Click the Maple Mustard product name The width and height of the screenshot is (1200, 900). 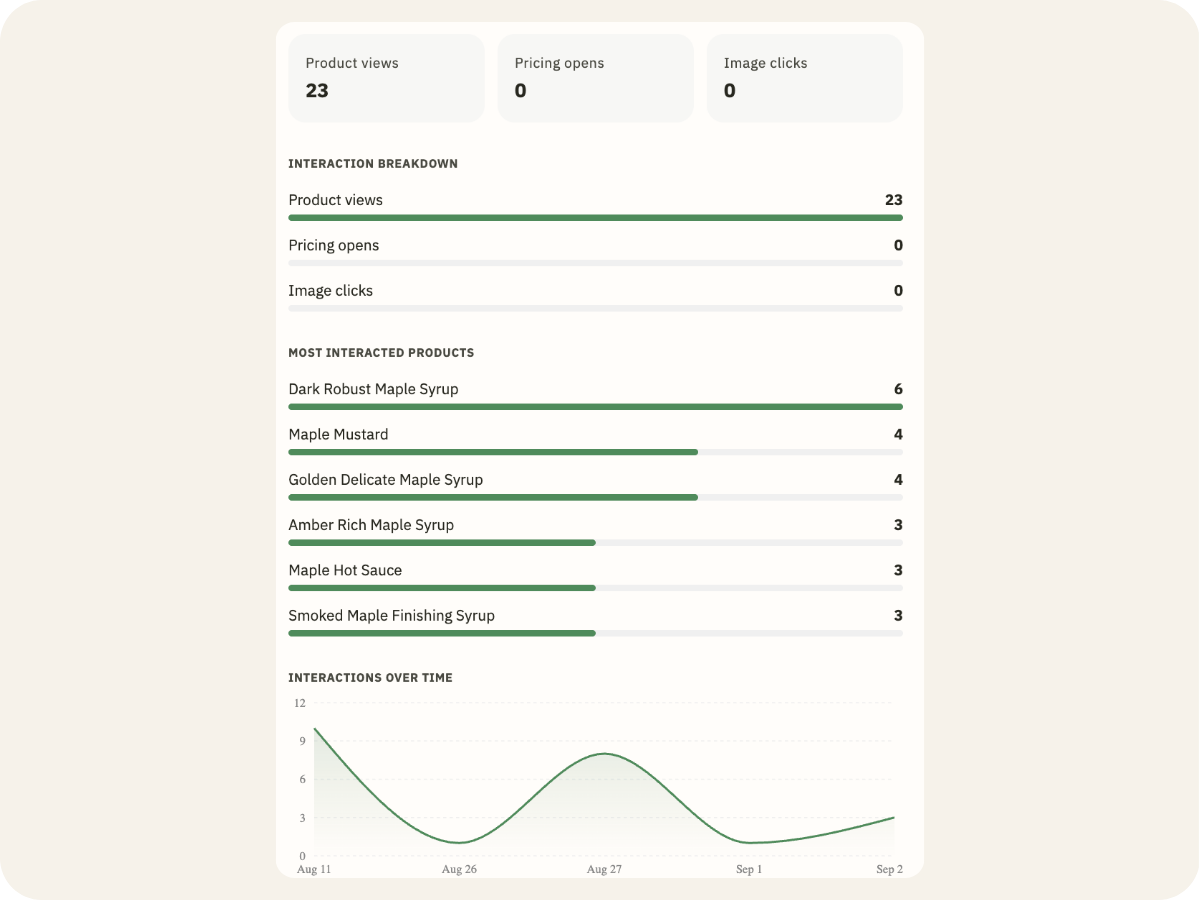click(339, 434)
